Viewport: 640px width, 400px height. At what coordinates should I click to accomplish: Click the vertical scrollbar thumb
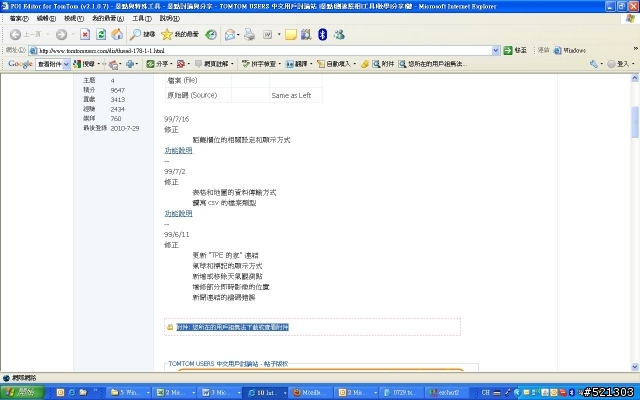tap(635, 122)
